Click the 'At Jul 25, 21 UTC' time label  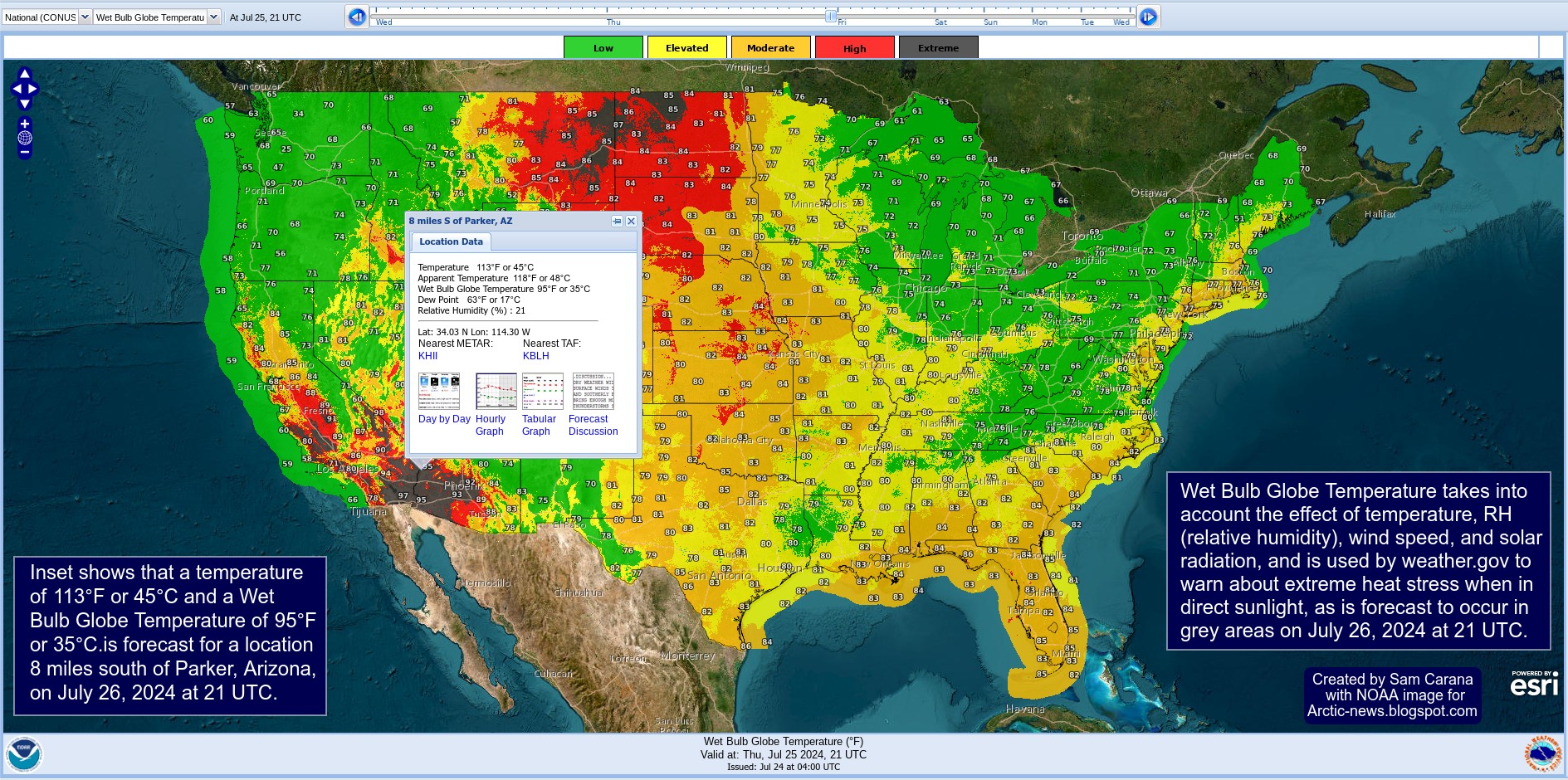pos(266,17)
